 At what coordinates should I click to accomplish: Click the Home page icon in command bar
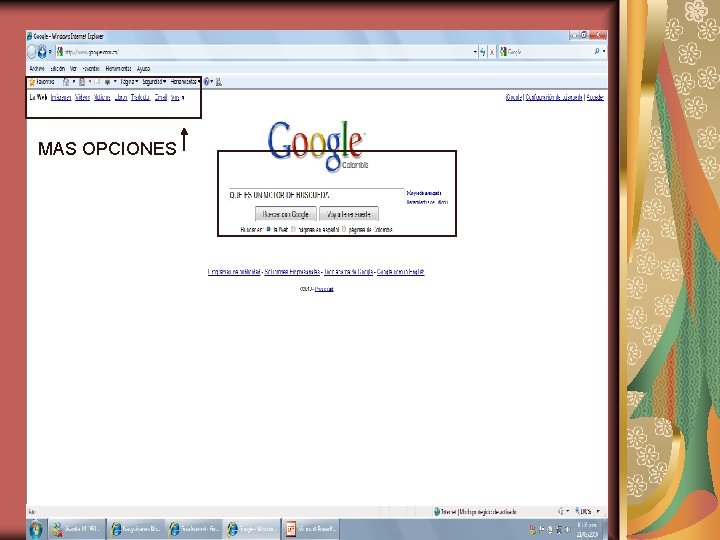tap(66, 82)
